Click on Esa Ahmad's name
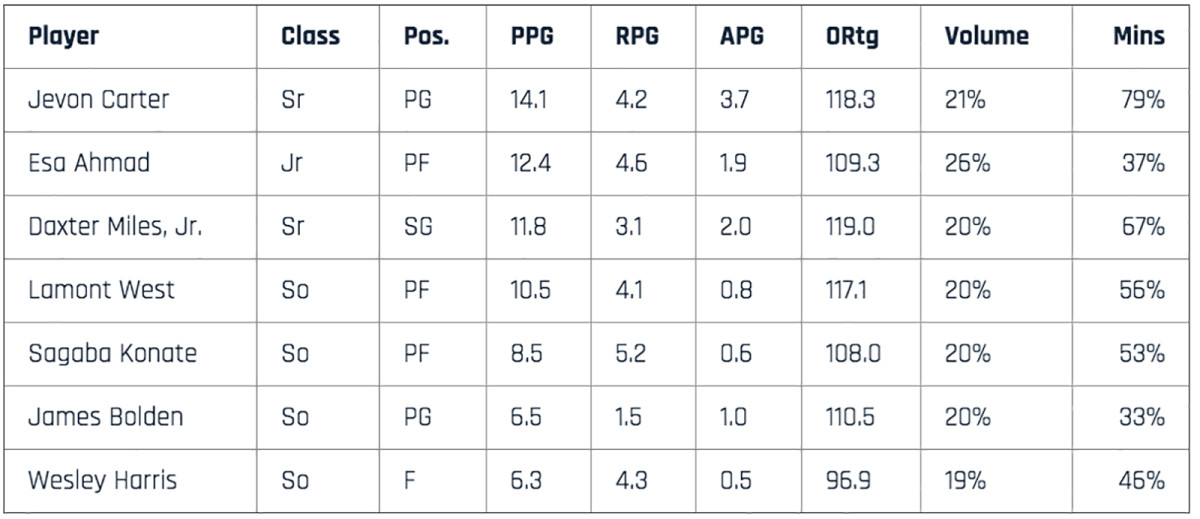Screen dimensions: 1200x519 click(89, 163)
